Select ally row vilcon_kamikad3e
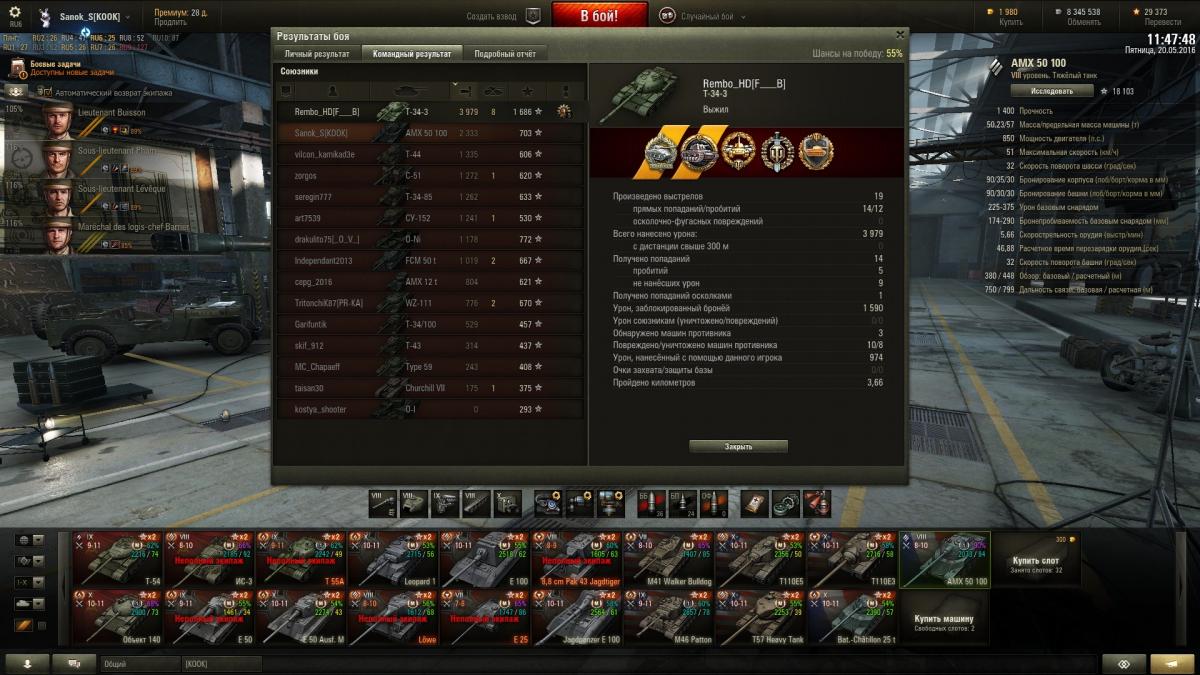This screenshot has width=1200, height=675. click(x=429, y=154)
